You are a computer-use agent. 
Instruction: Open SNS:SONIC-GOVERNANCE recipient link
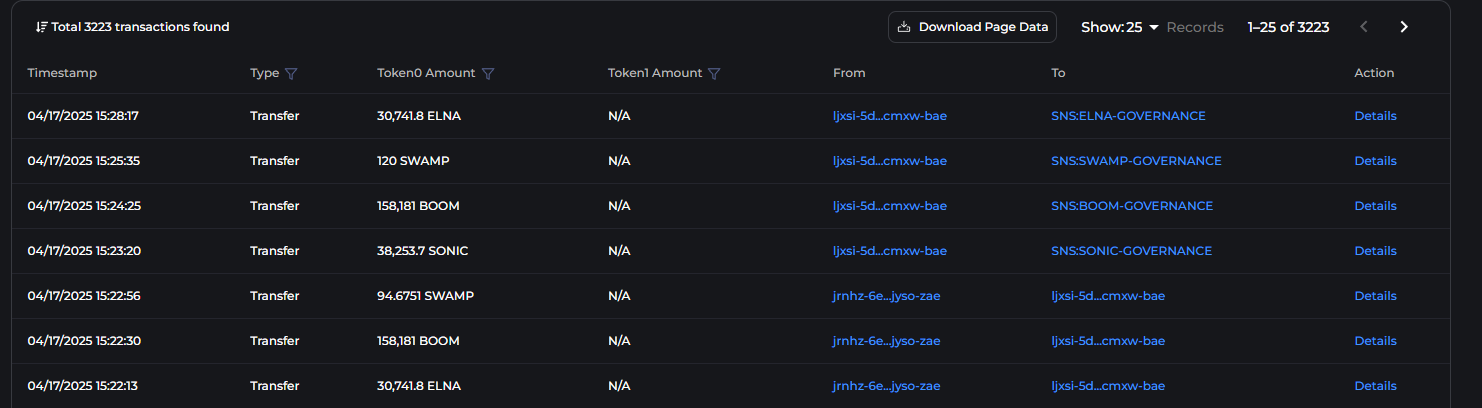point(1131,251)
